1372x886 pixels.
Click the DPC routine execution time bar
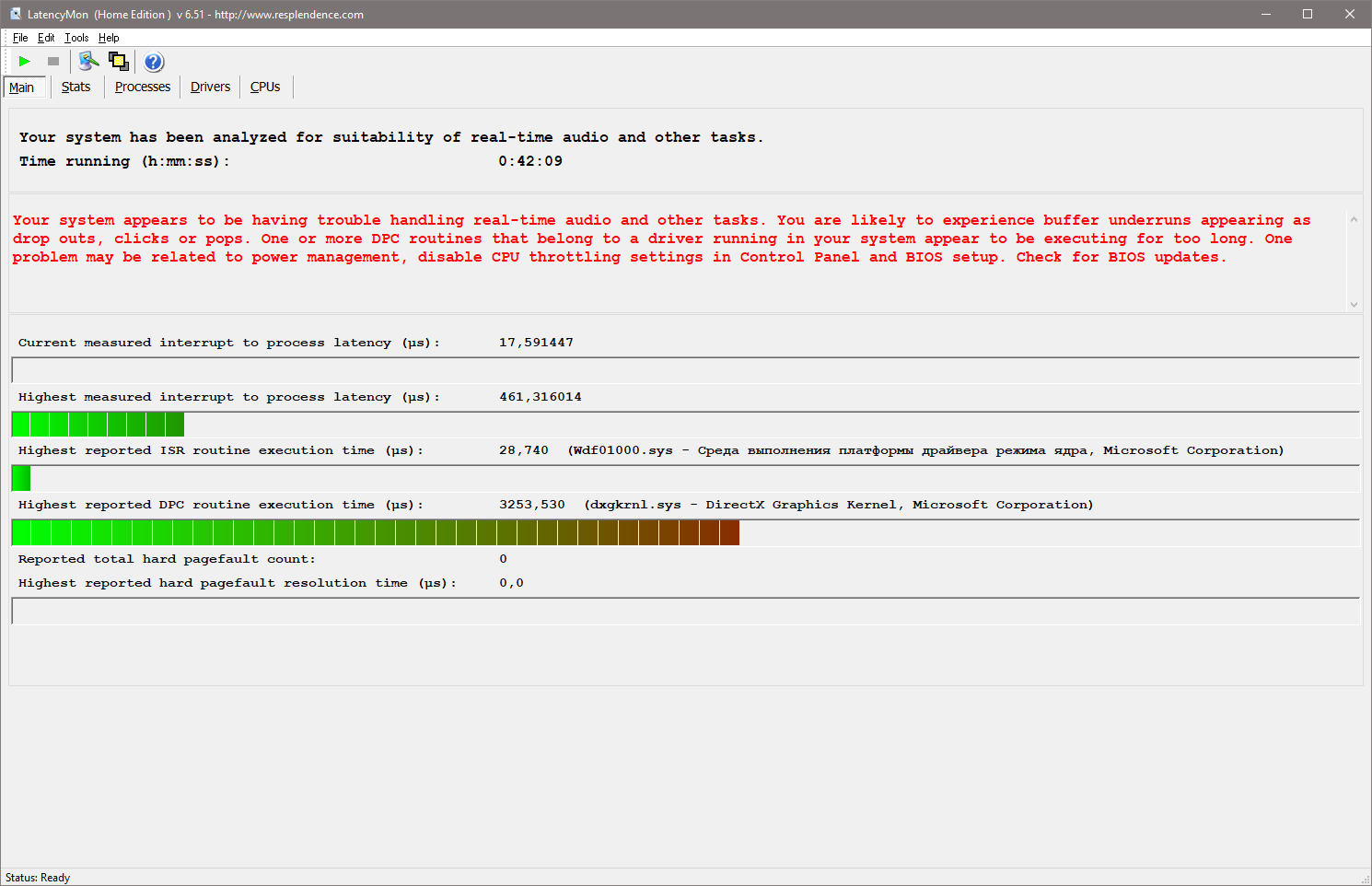coord(376,532)
